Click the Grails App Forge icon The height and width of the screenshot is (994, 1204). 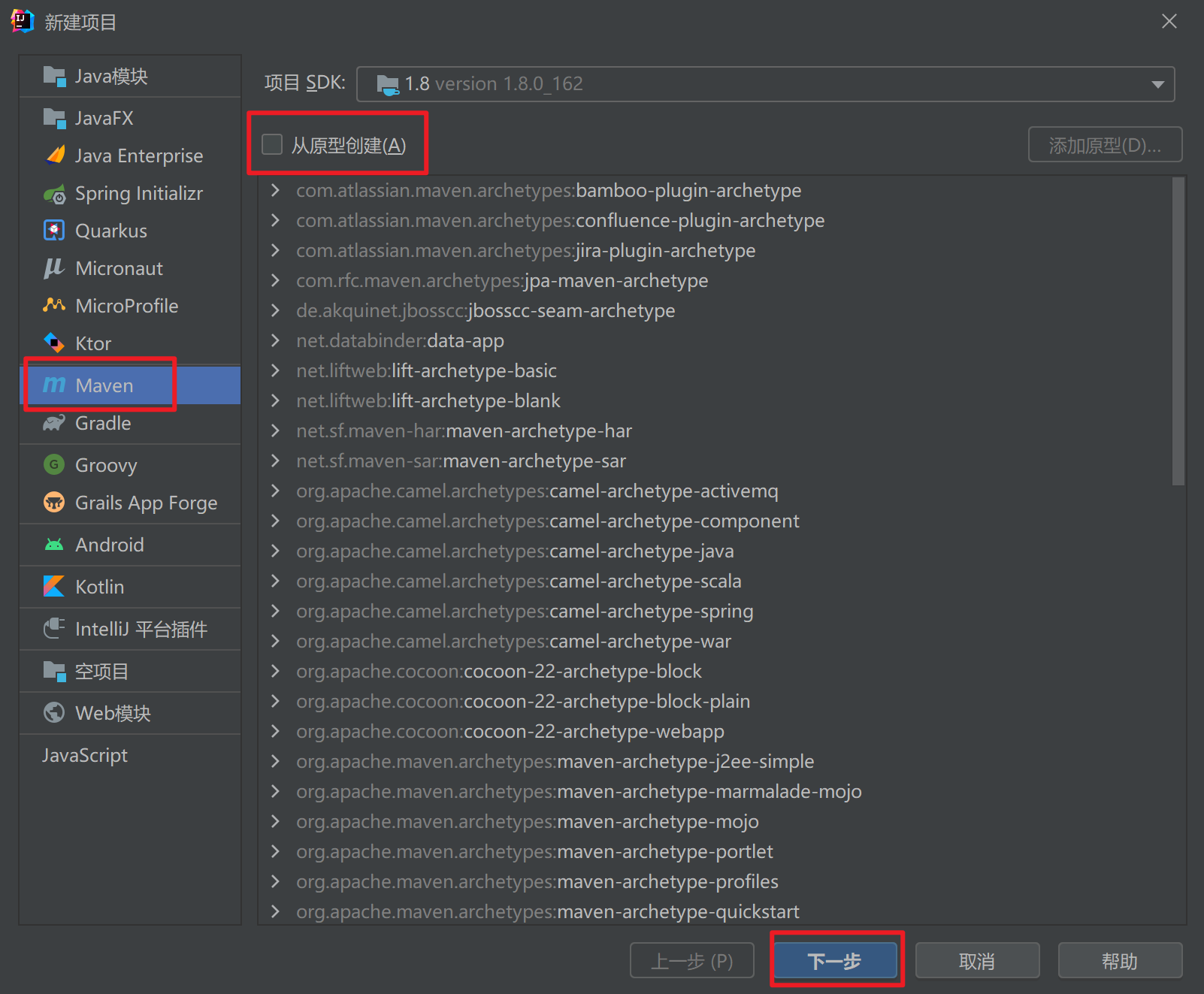pyautogui.click(x=54, y=503)
